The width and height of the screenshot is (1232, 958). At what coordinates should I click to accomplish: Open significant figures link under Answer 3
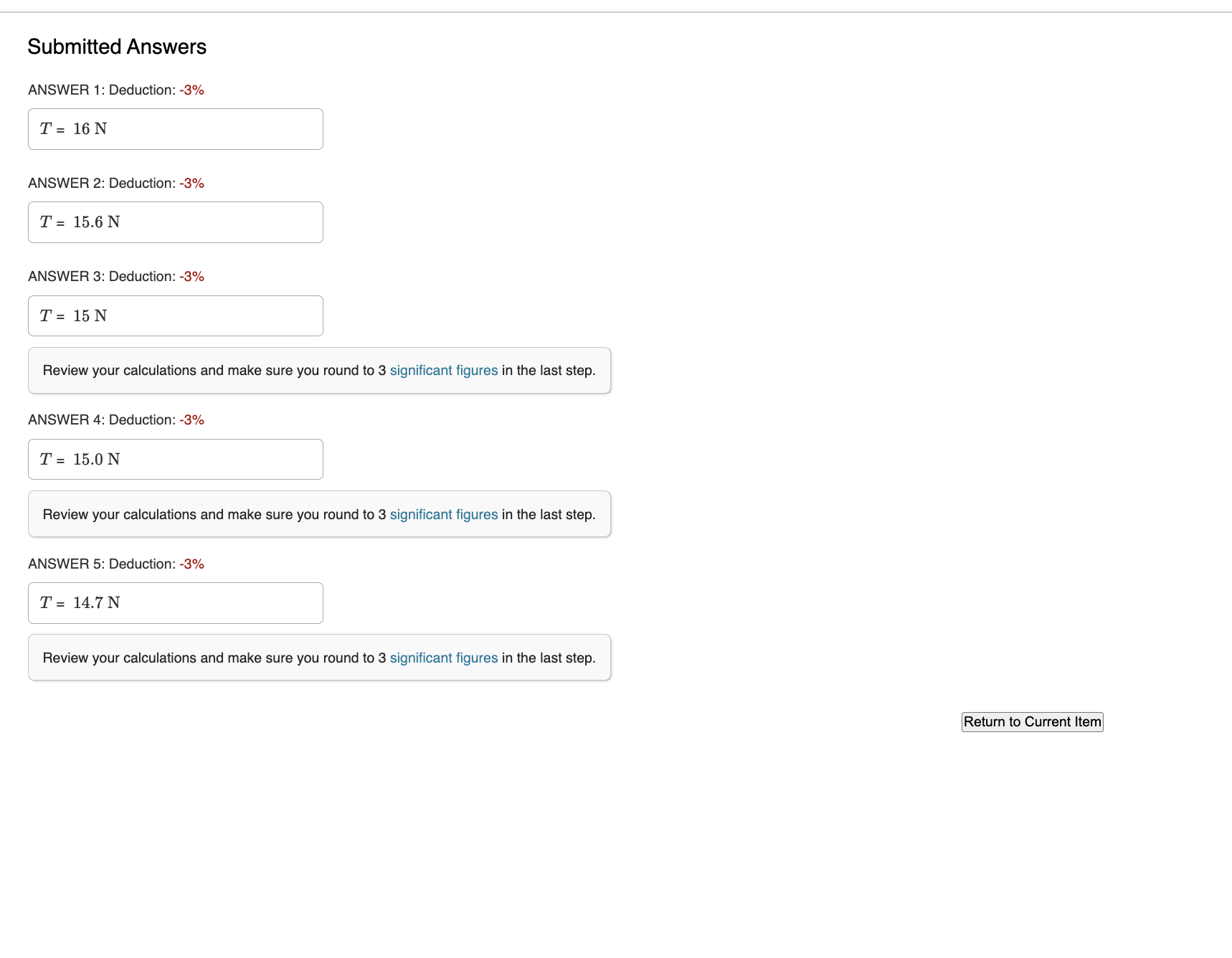(444, 371)
